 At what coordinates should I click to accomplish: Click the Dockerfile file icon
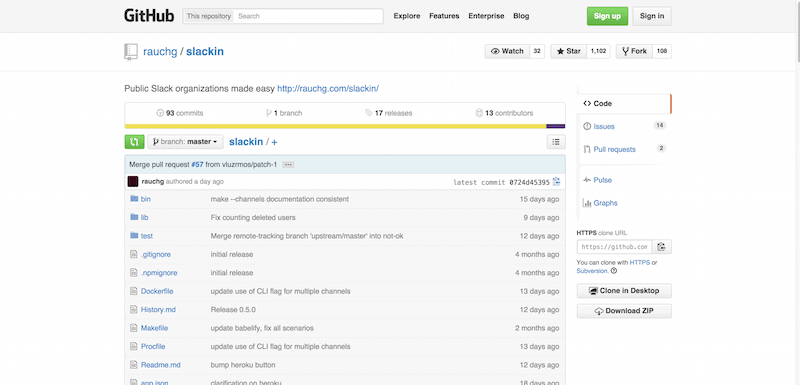(x=134, y=291)
